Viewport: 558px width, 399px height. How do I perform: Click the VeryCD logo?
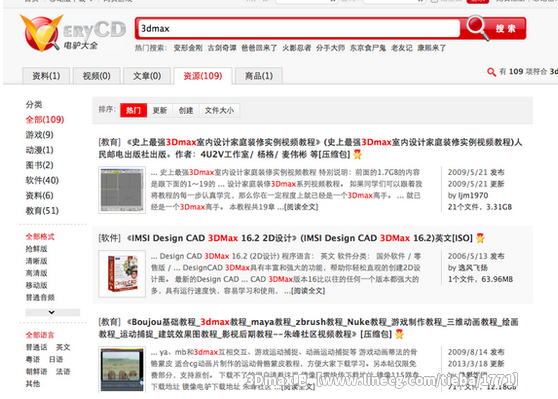pyautogui.click(x=73, y=32)
